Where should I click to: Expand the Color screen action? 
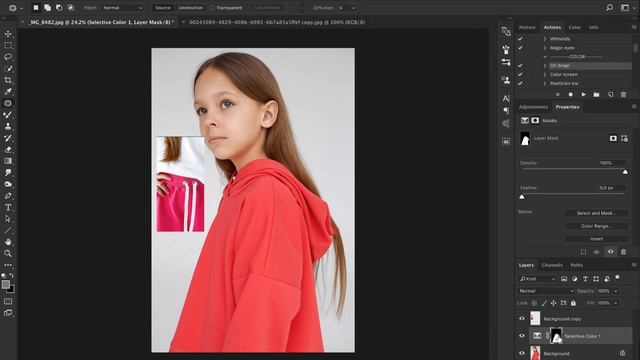tap(545, 74)
